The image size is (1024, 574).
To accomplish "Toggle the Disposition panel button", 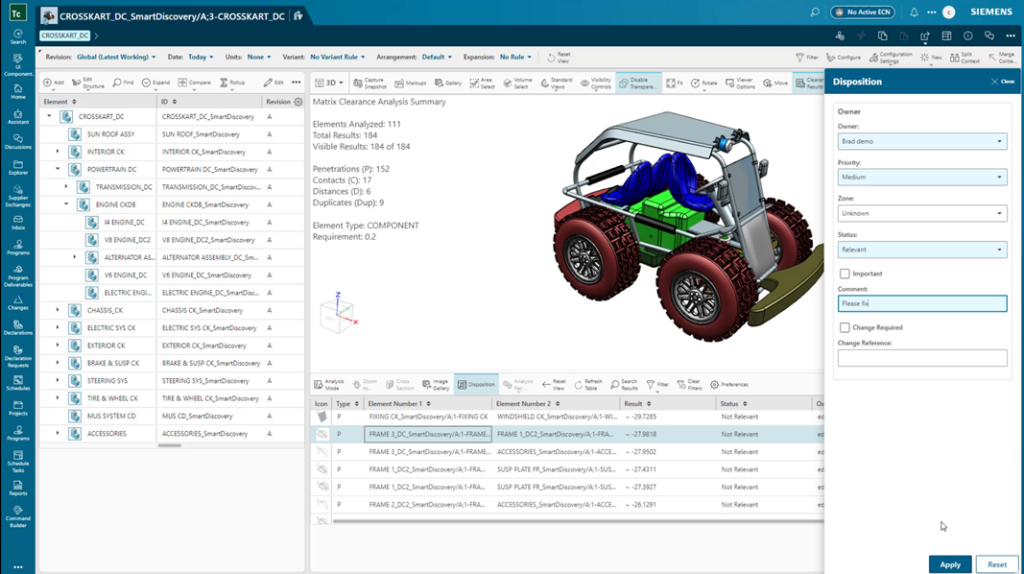I will [x=476, y=385].
